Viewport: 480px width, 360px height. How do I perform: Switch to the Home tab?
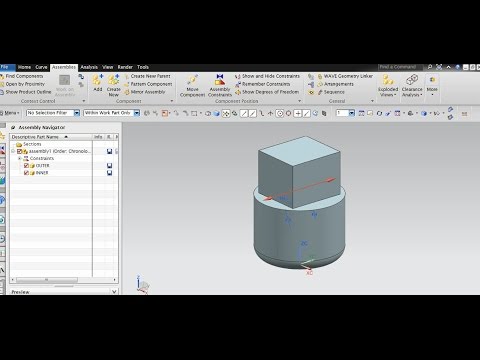click(24, 67)
